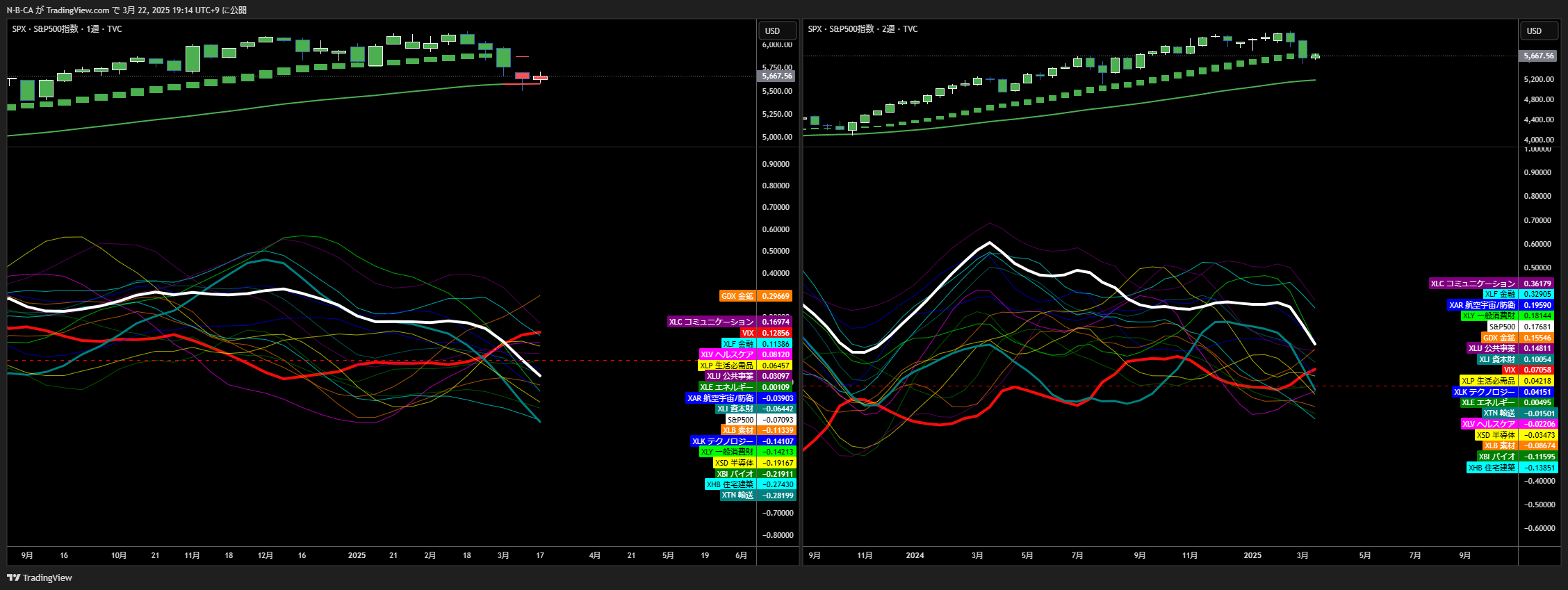1568x590 pixels.
Task: Click XLI 資本財 -0.06442 label
Action: point(755,409)
